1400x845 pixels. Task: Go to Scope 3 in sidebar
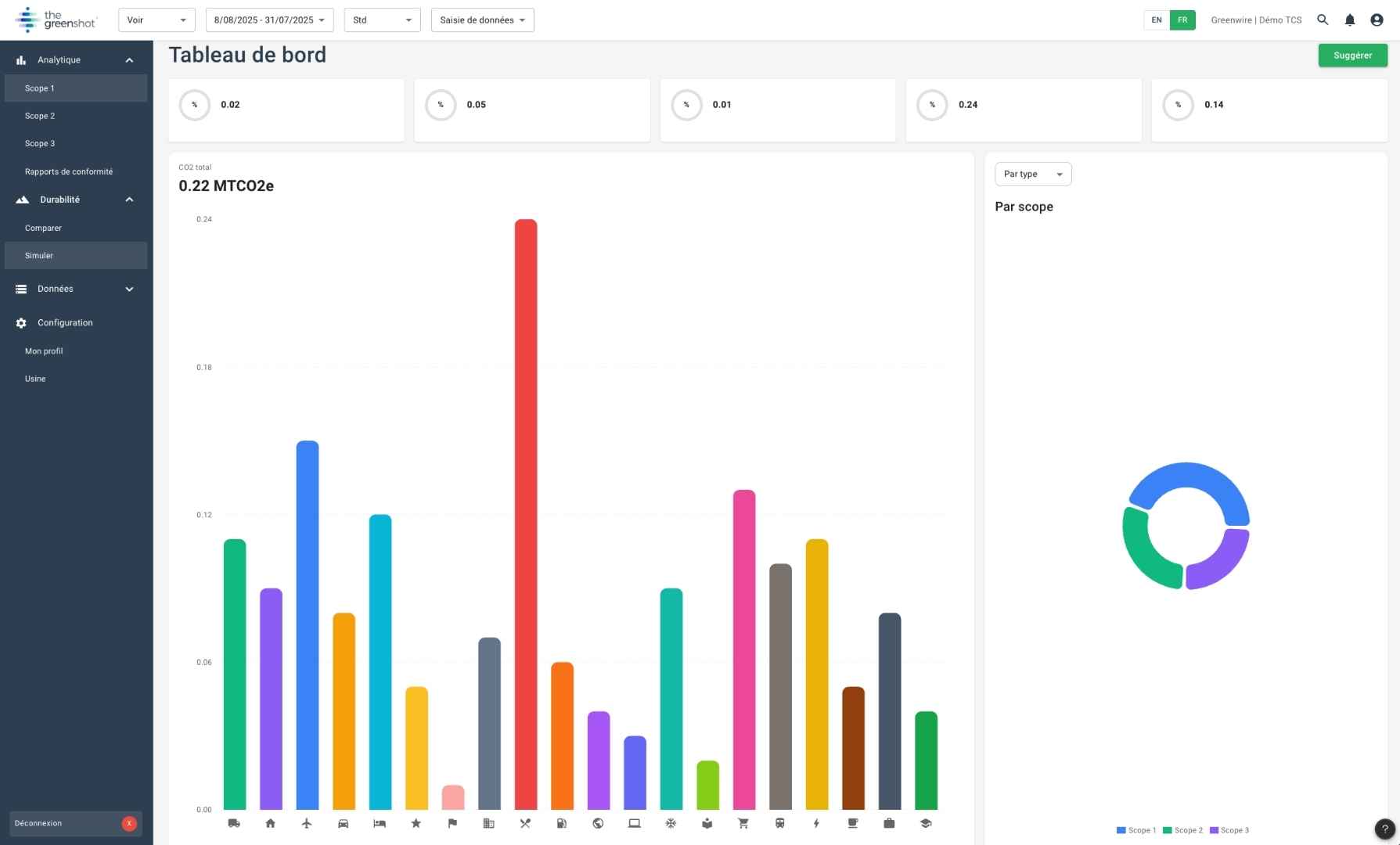click(x=40, y=144)
